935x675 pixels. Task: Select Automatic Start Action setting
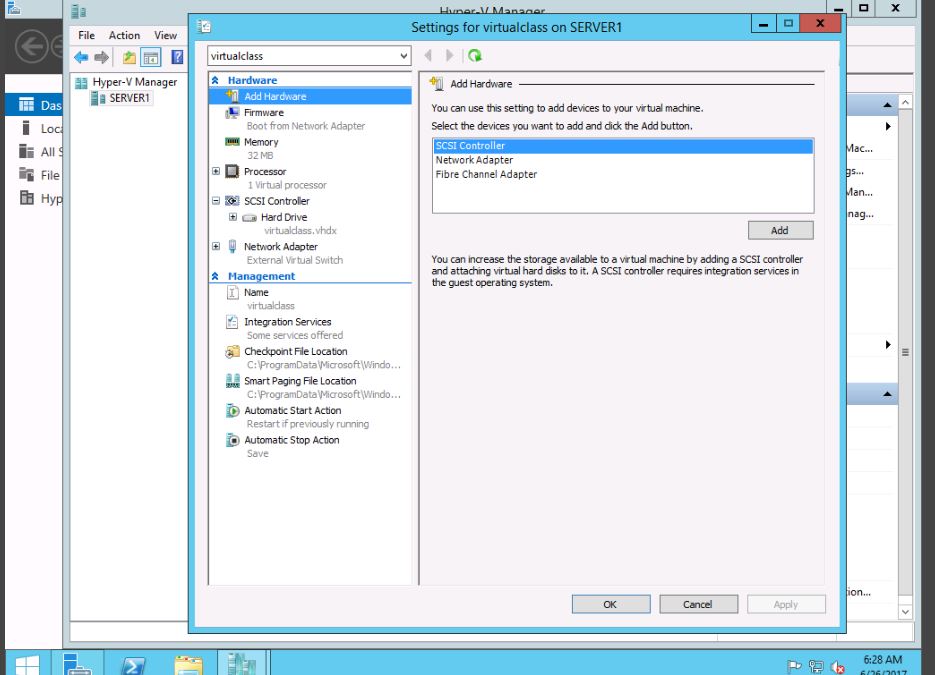click(x=292, y=411)
